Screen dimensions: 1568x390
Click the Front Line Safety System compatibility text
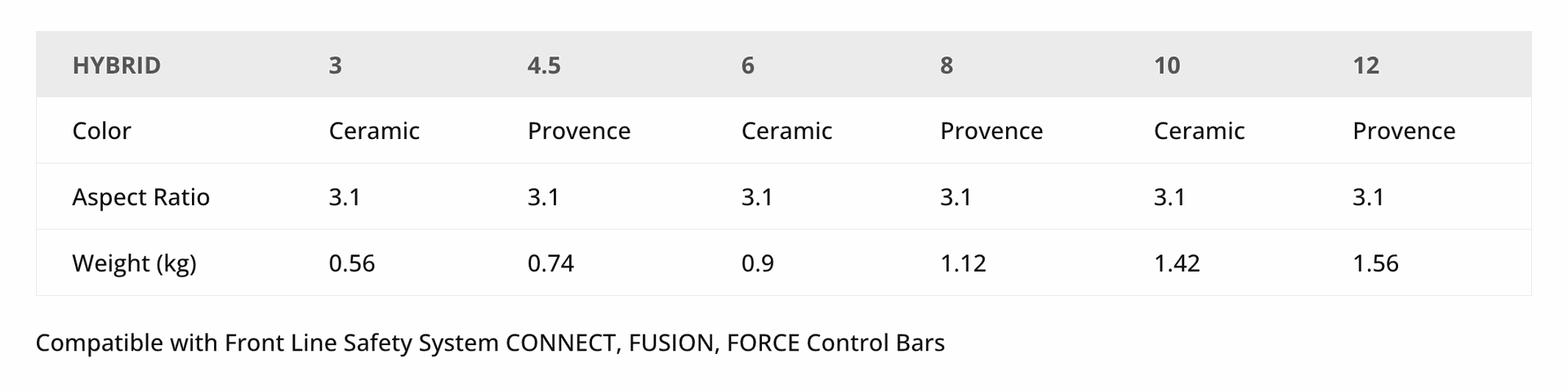click(490, 343)
